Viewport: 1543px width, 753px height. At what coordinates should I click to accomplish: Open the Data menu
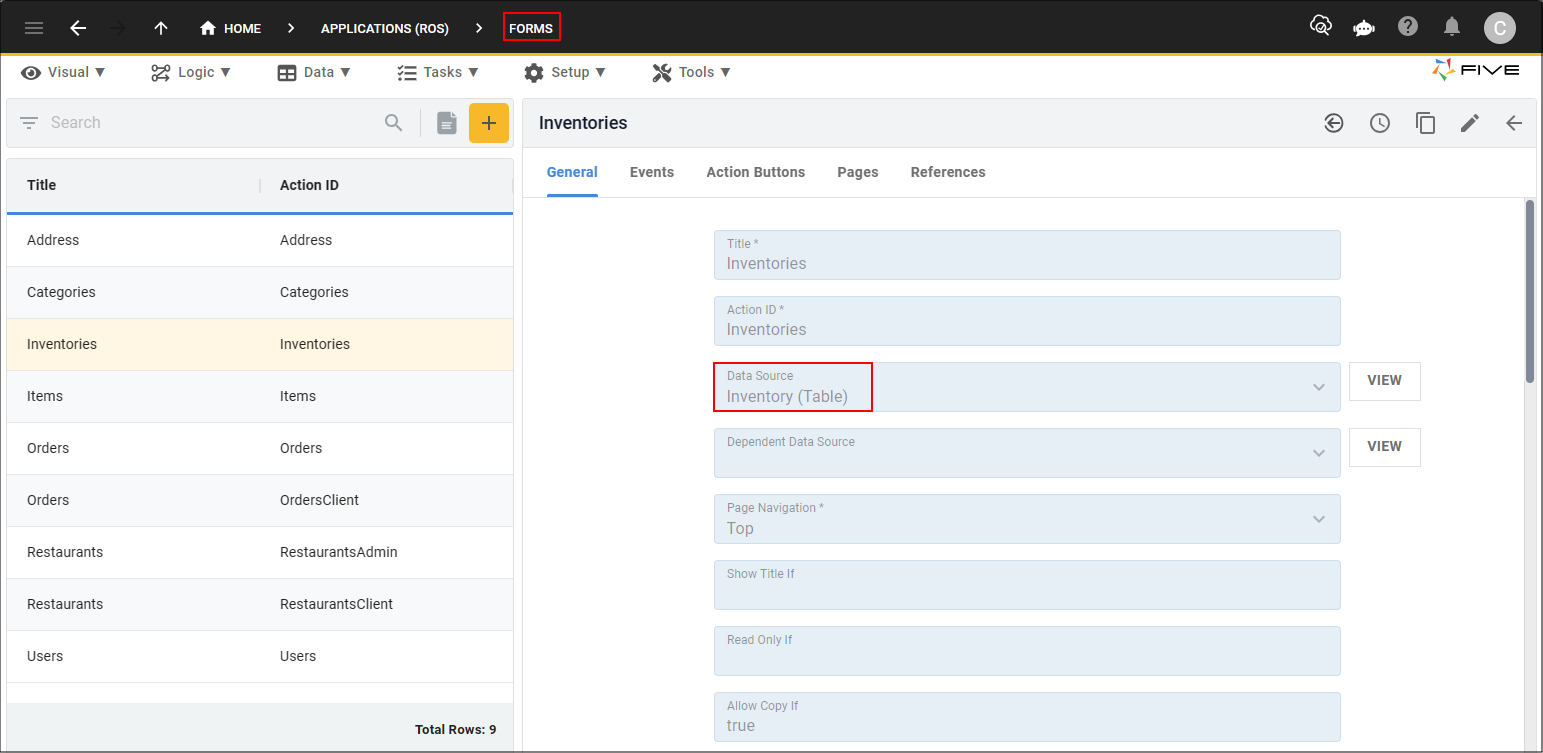(x=314, y=72)
